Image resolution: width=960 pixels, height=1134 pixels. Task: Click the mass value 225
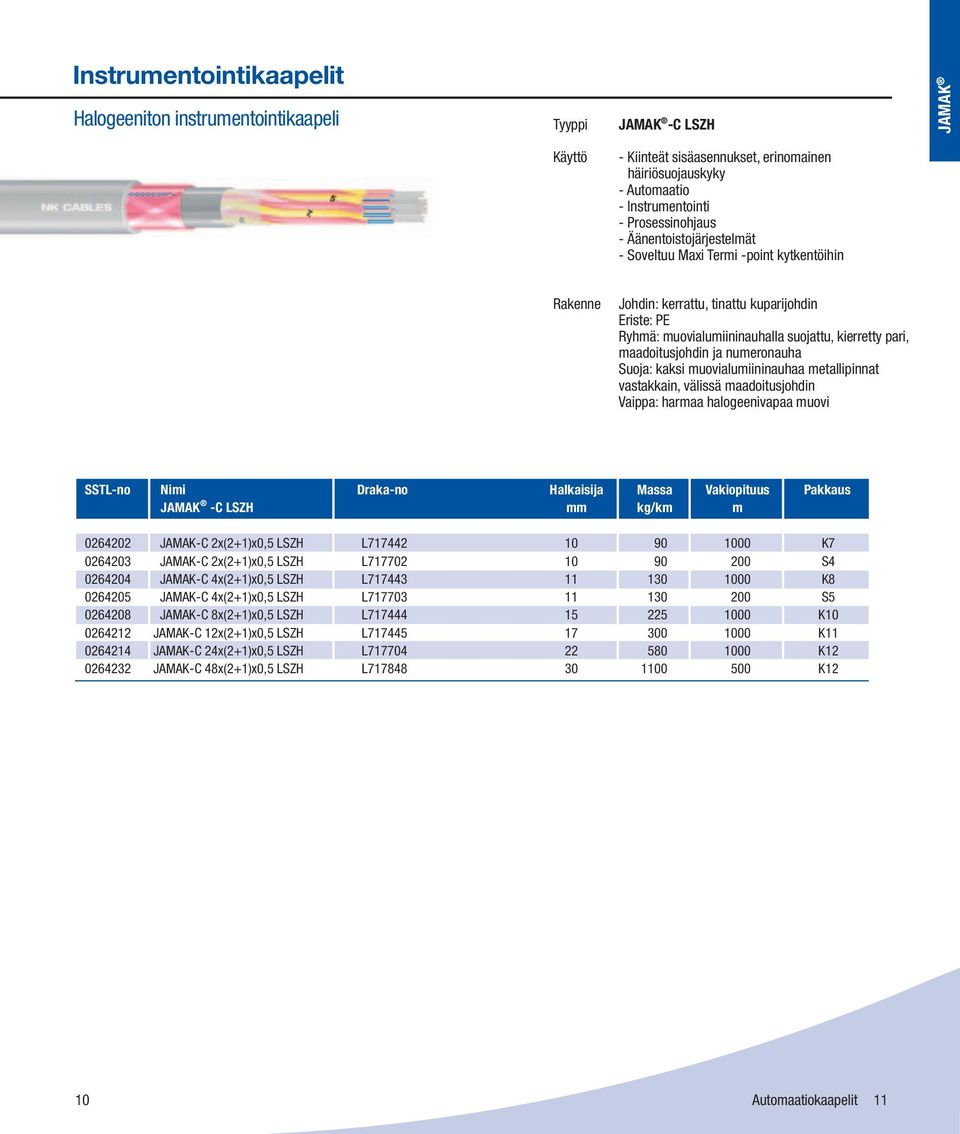pyautogui.click(x=657, y=615)
